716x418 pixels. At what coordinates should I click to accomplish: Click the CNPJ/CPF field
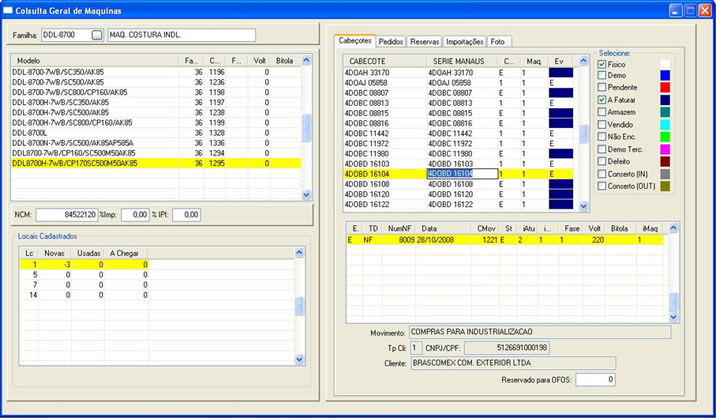507,348
